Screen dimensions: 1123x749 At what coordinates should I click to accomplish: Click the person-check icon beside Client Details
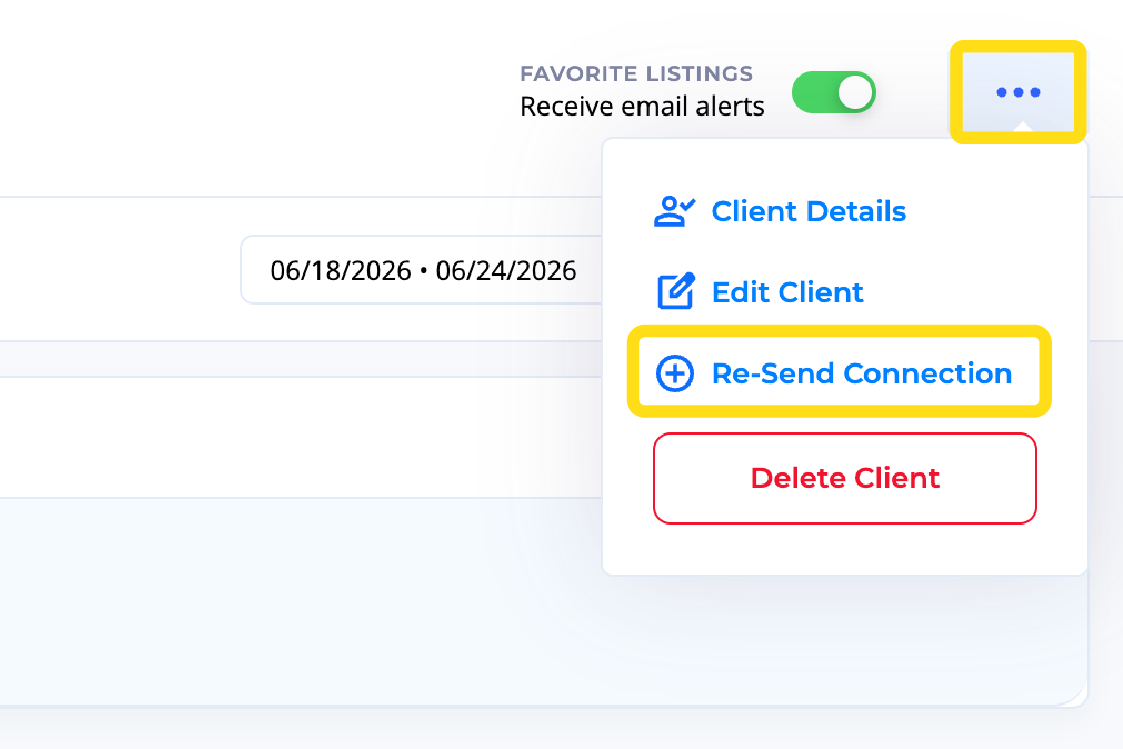(x=674, y=211)
